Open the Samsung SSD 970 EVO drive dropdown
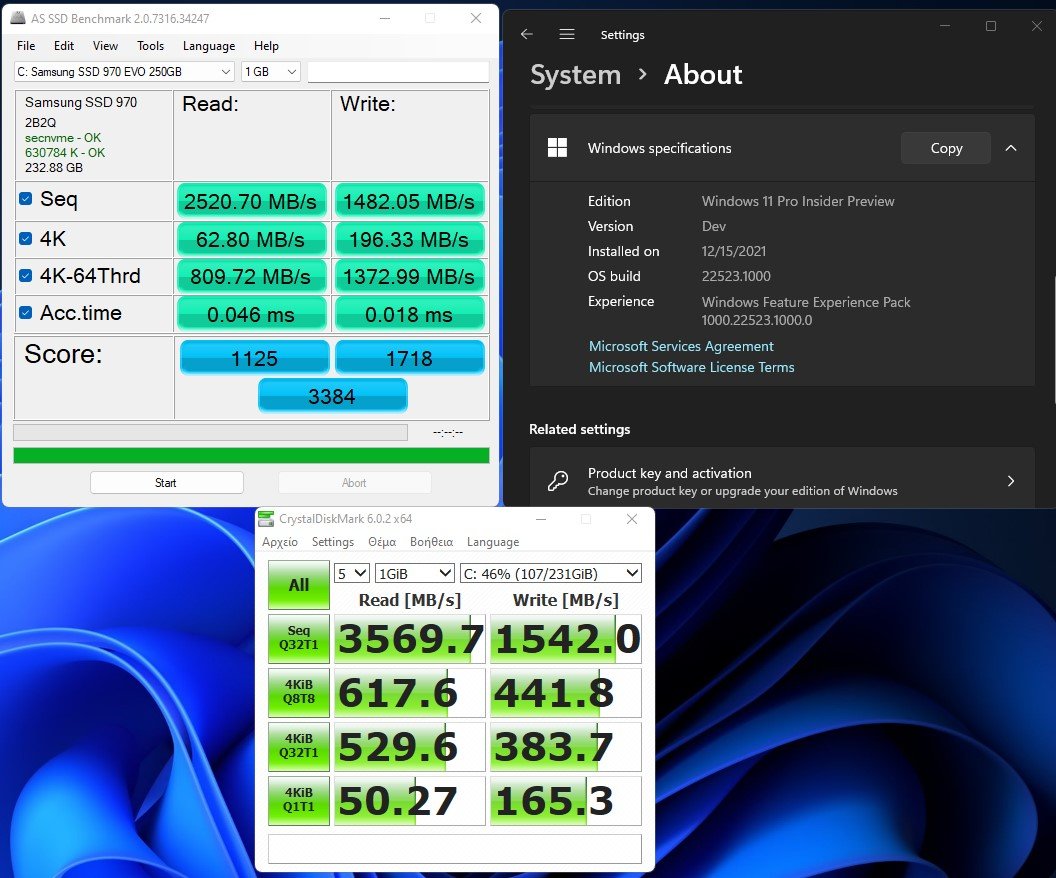The image size is (1056, 878). [124, 71]
